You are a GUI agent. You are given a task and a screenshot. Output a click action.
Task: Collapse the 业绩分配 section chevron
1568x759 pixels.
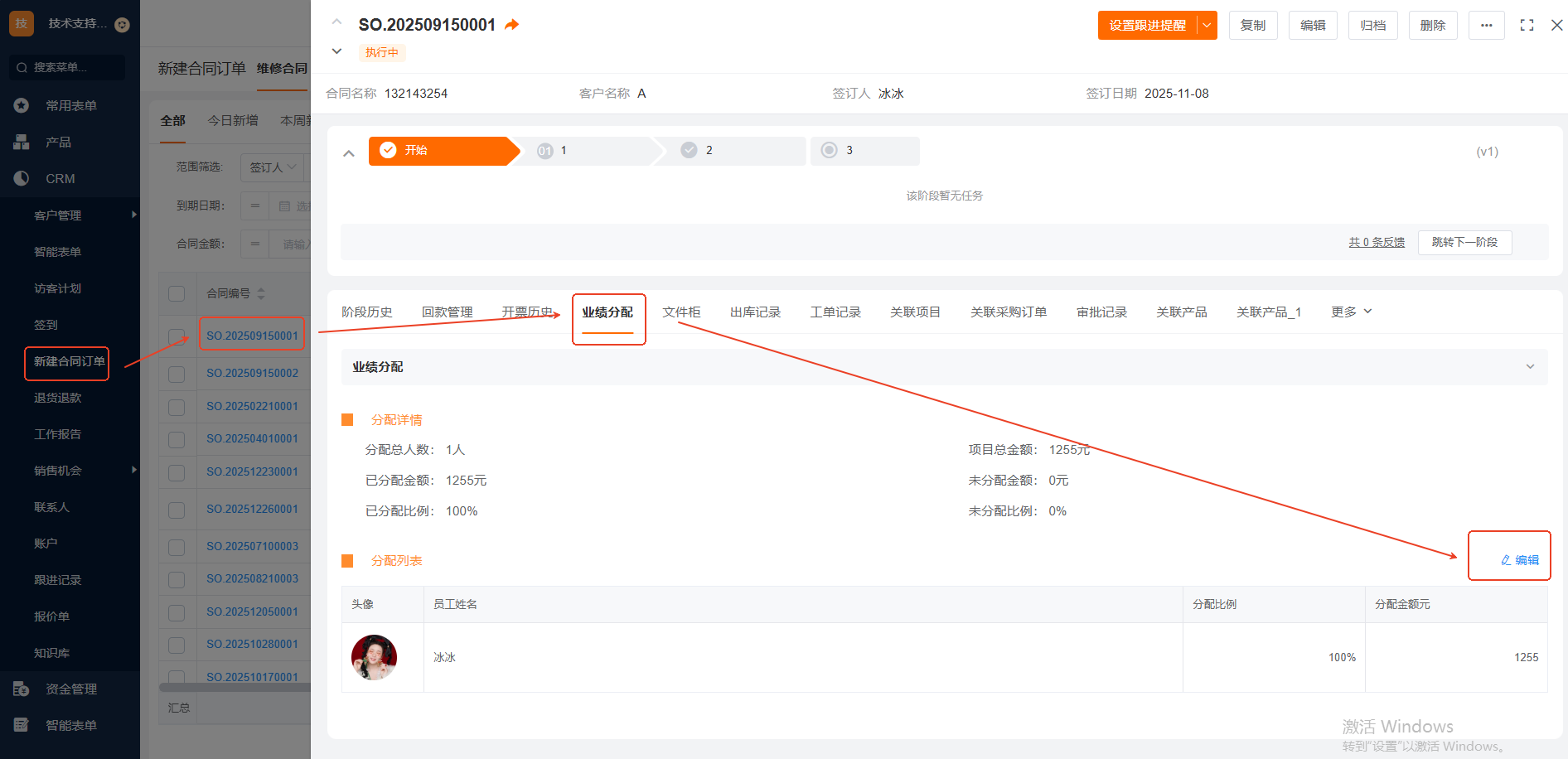1530,367
